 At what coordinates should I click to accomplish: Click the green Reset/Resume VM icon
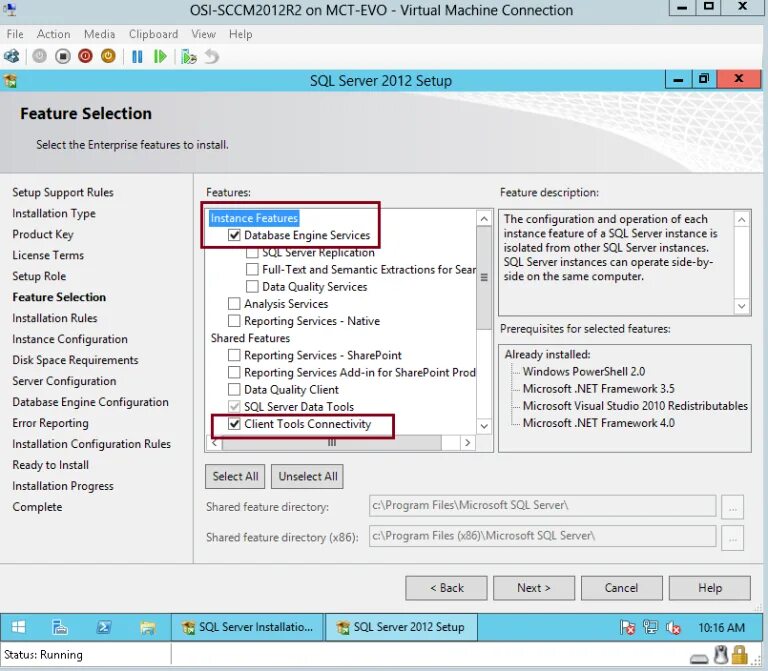click(160, 56)
